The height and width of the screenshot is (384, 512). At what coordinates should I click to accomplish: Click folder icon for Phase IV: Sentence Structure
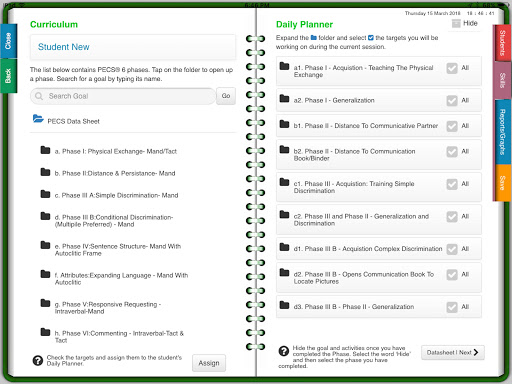pos(45,245)
